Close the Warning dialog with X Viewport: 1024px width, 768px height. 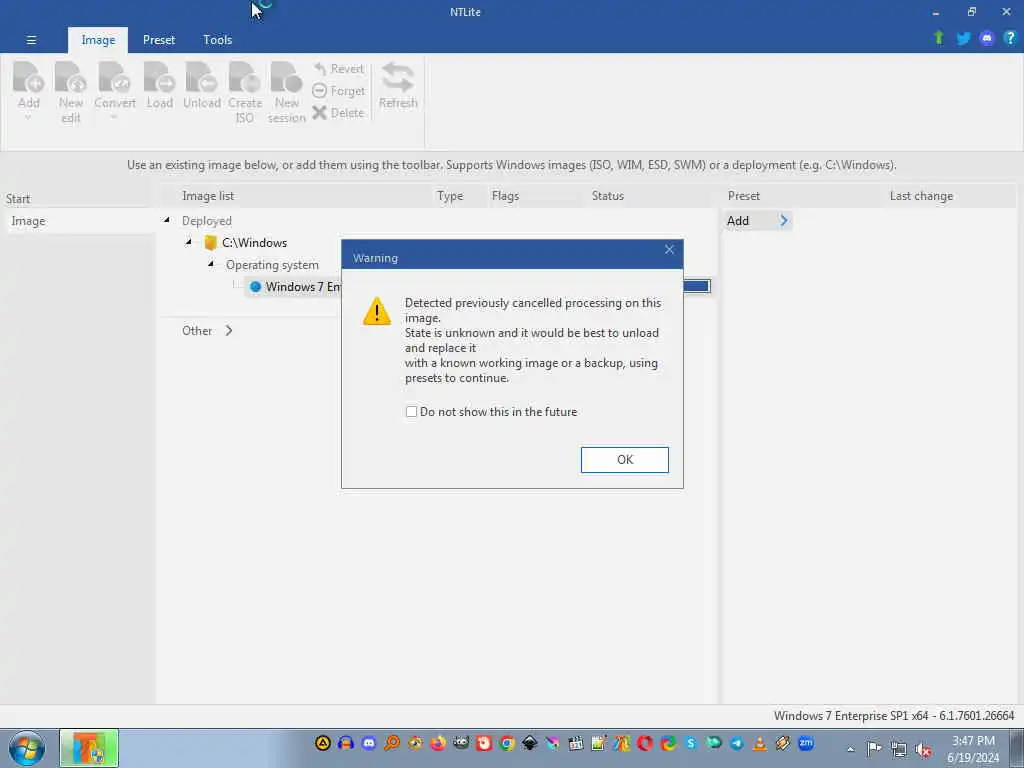[x=669, y=249]
